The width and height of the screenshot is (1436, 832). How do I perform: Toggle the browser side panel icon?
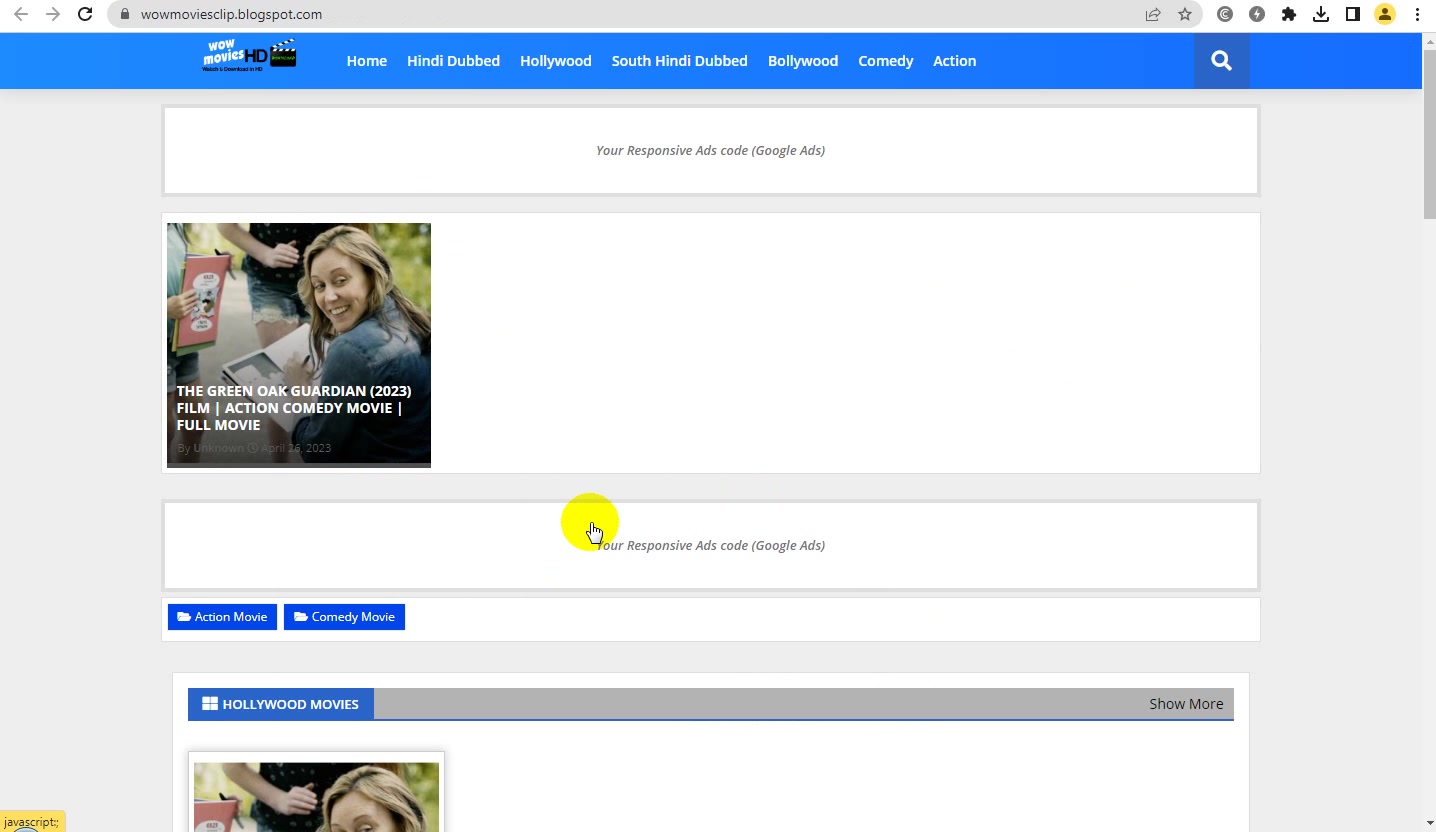[1353, 14]
